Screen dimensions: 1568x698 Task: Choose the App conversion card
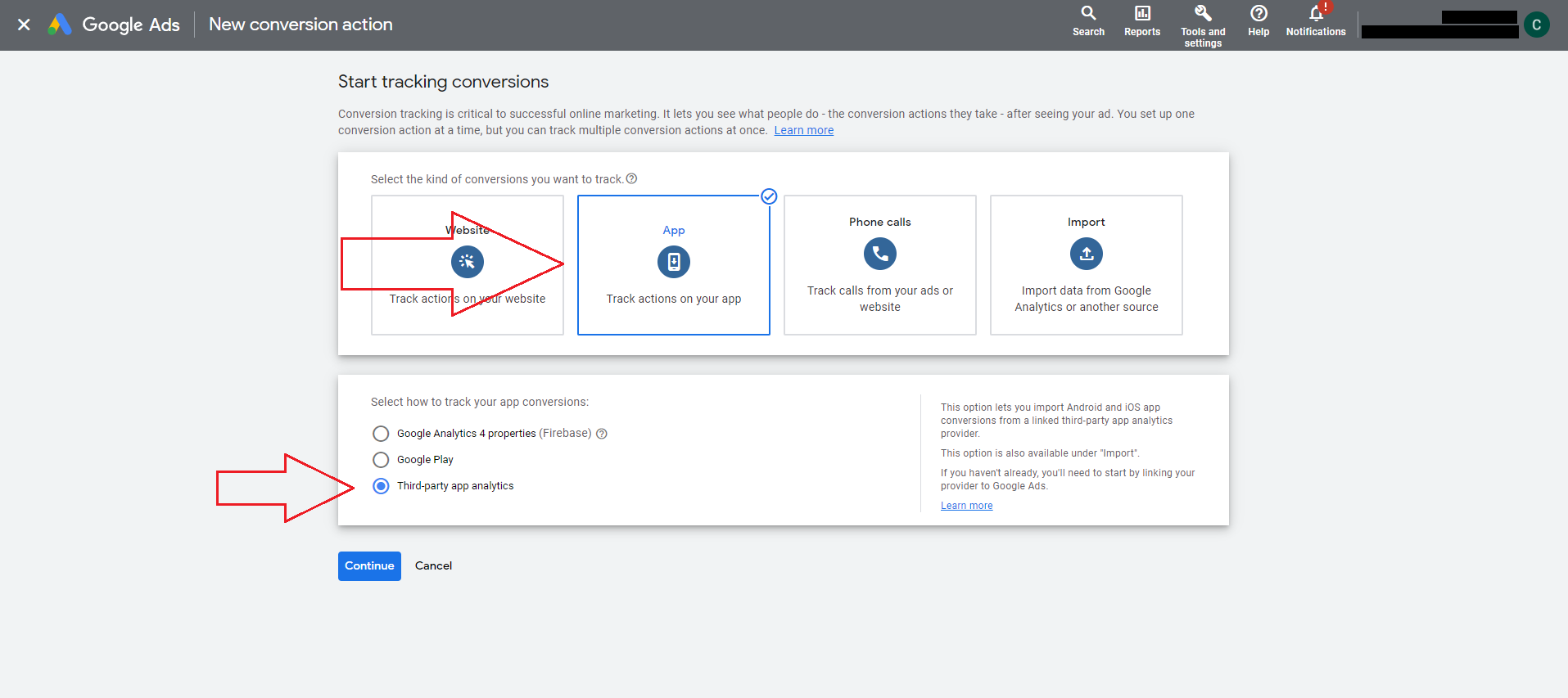tap(673, 264)
